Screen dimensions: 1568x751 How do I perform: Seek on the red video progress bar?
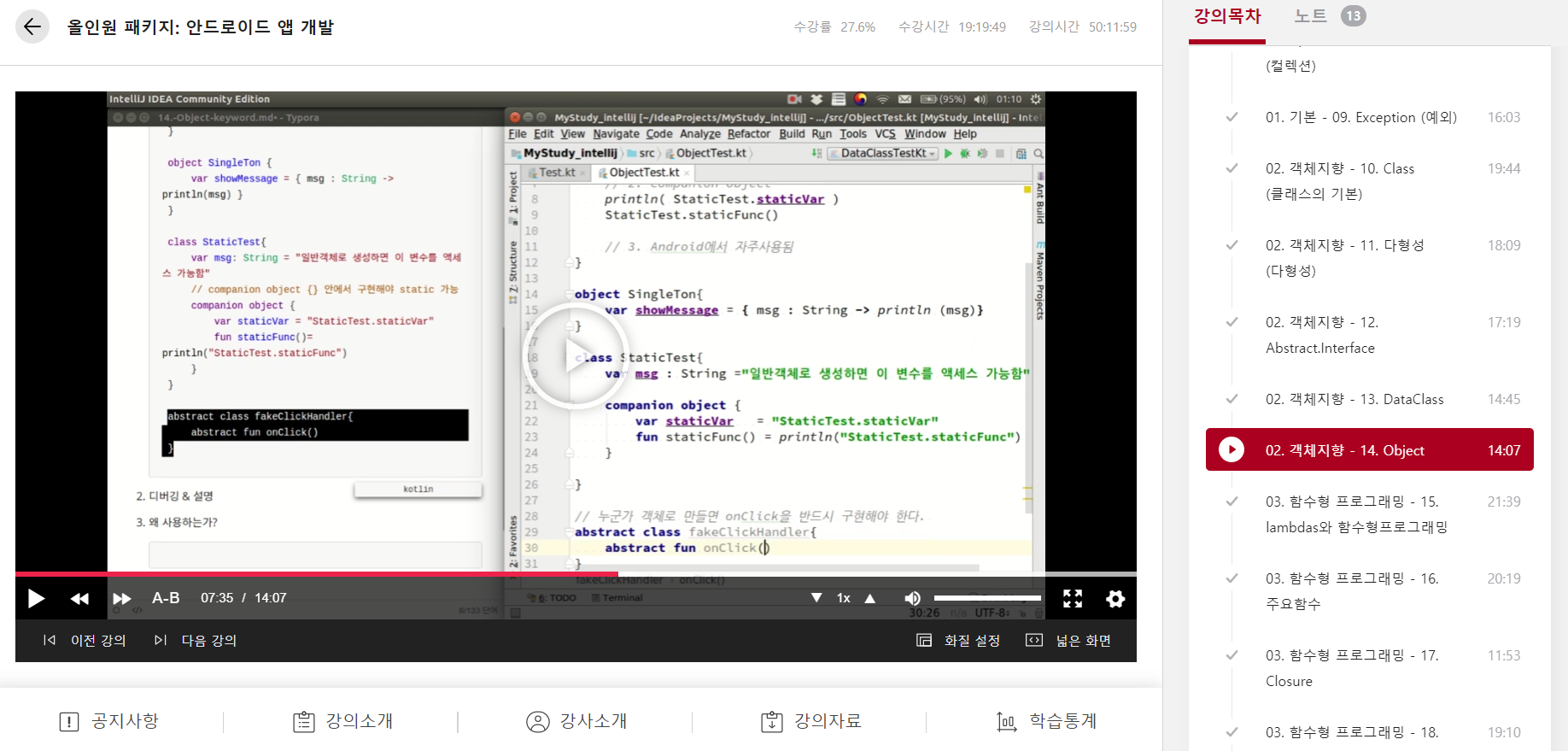pyautogui.click(x=576, y=574)
